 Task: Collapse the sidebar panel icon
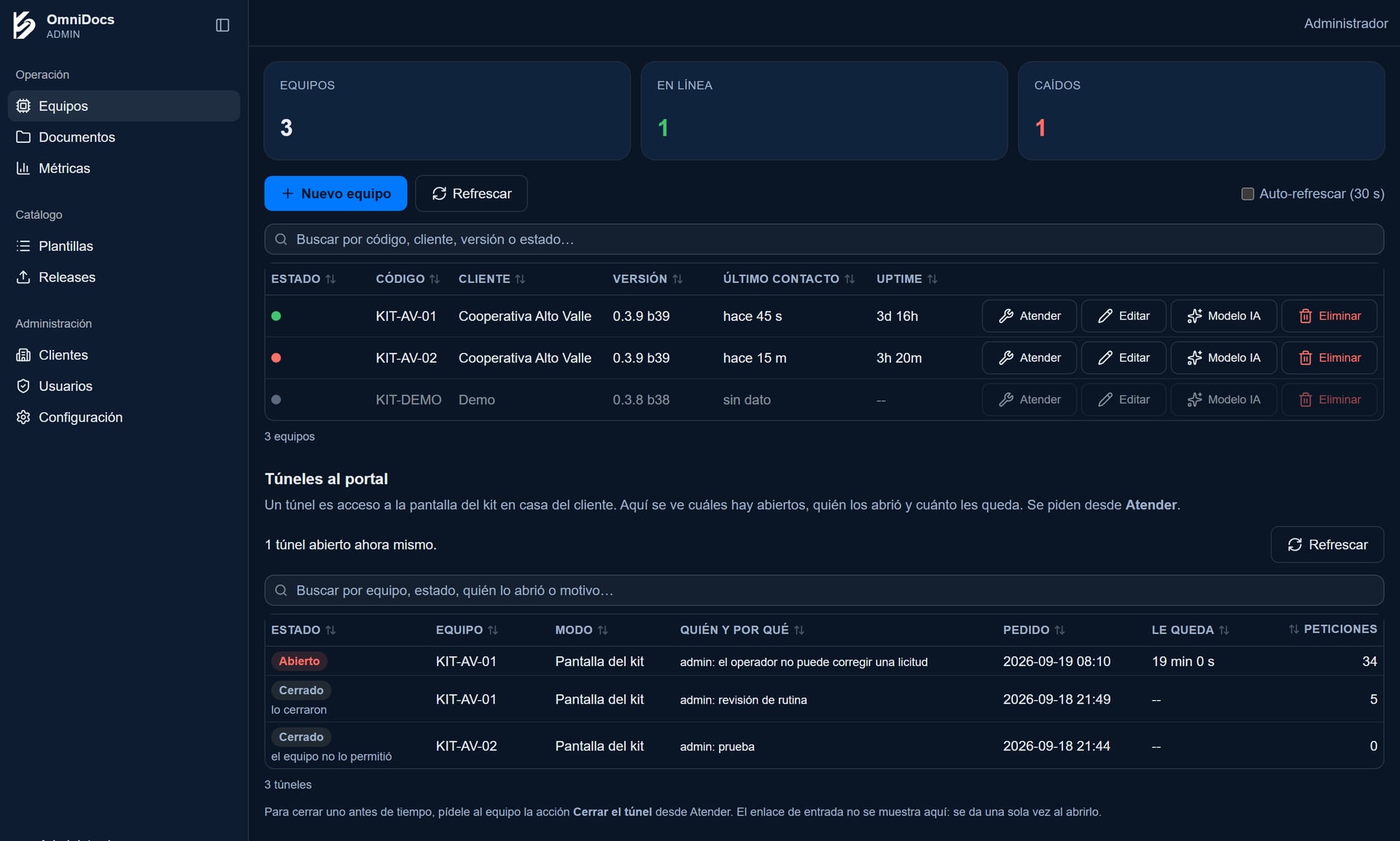(x=222, y=26)
